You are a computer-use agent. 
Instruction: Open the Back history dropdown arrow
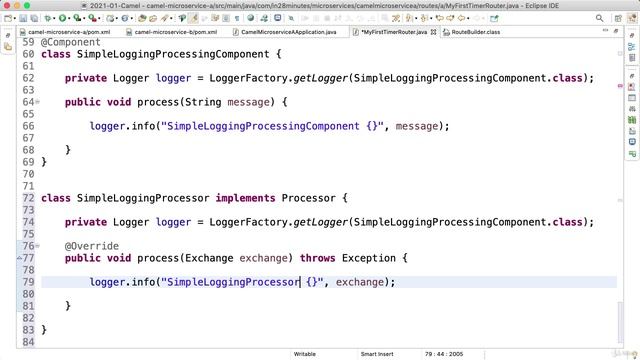point(468,18)
